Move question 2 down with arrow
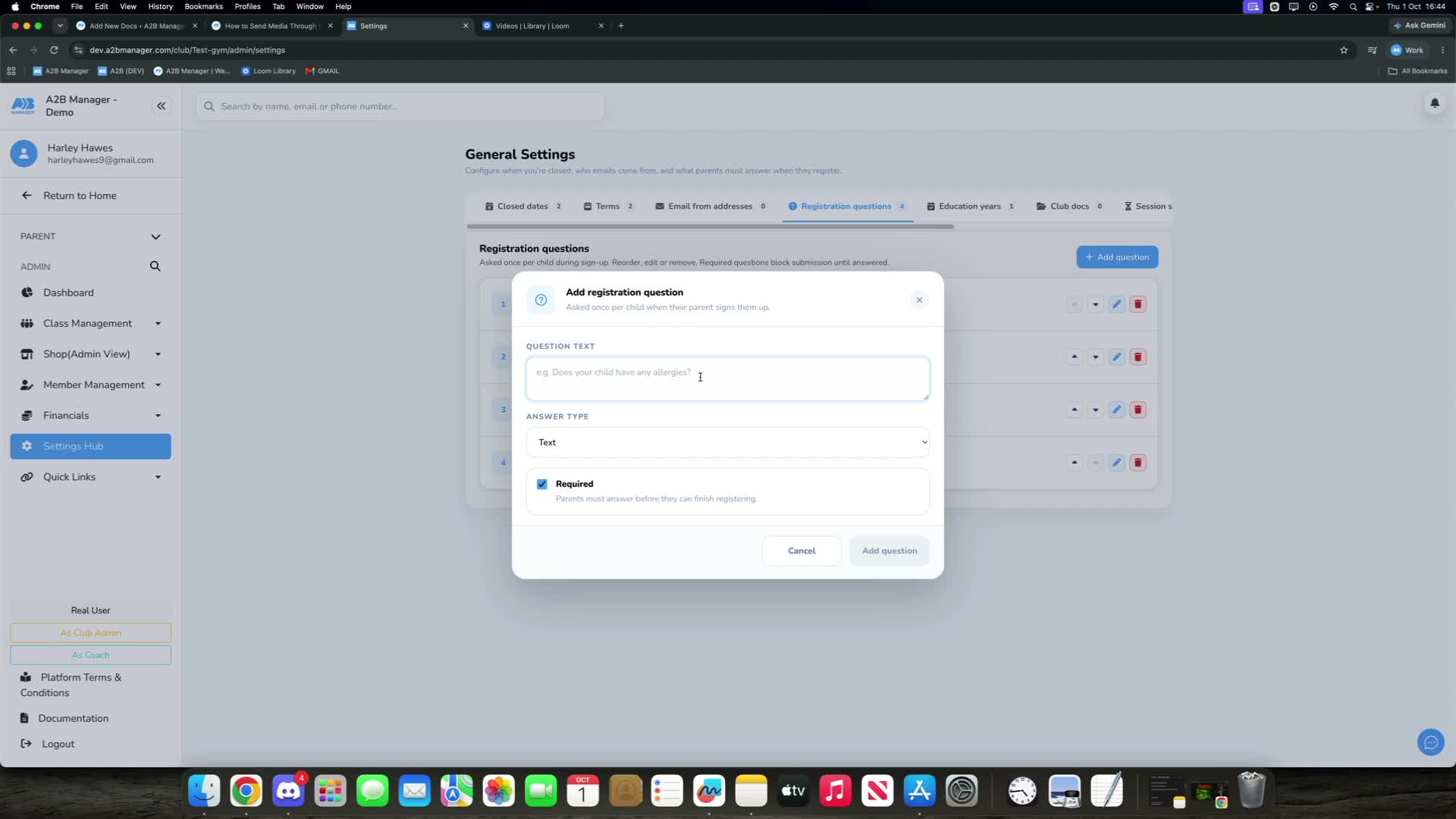 [x=1095, y=357]
